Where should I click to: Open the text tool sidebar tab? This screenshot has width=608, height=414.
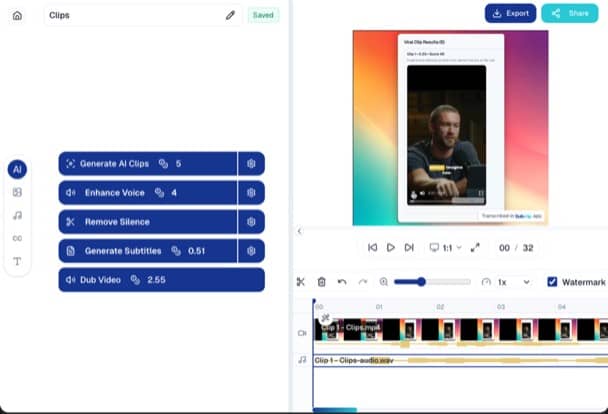(17, 261)
